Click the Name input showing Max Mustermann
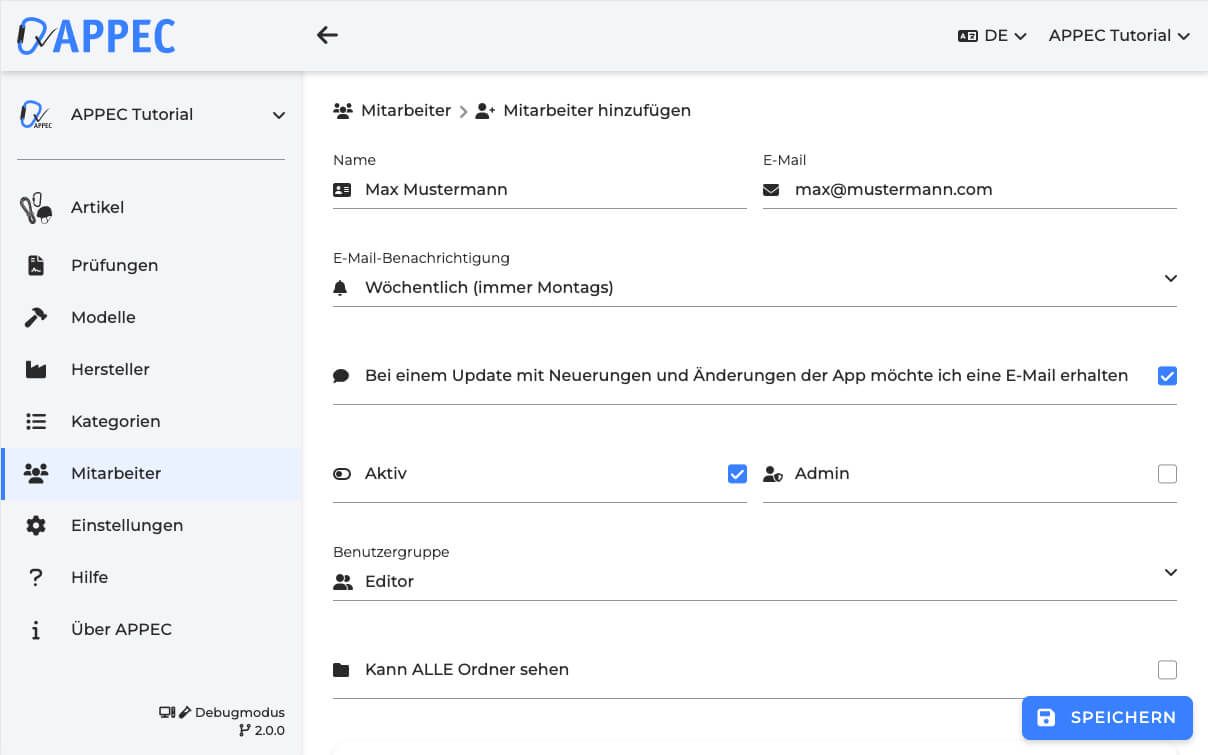 pos(540,189)
